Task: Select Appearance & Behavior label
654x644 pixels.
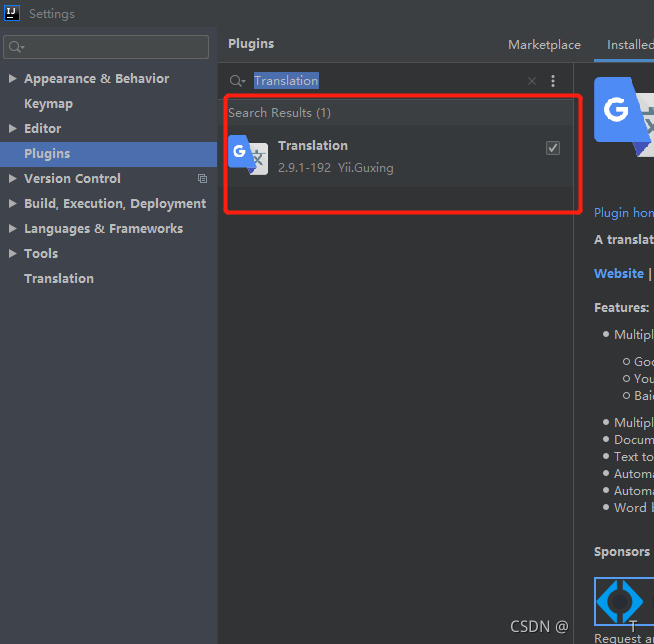Action: coord(96,78)
